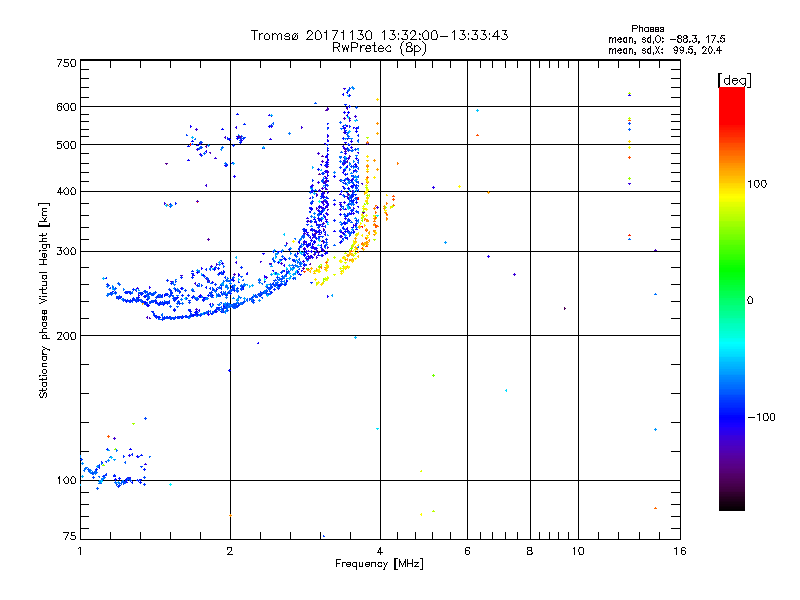
Task: Click the x-axis tick label '16'
Action: click(x=680, y=551)
